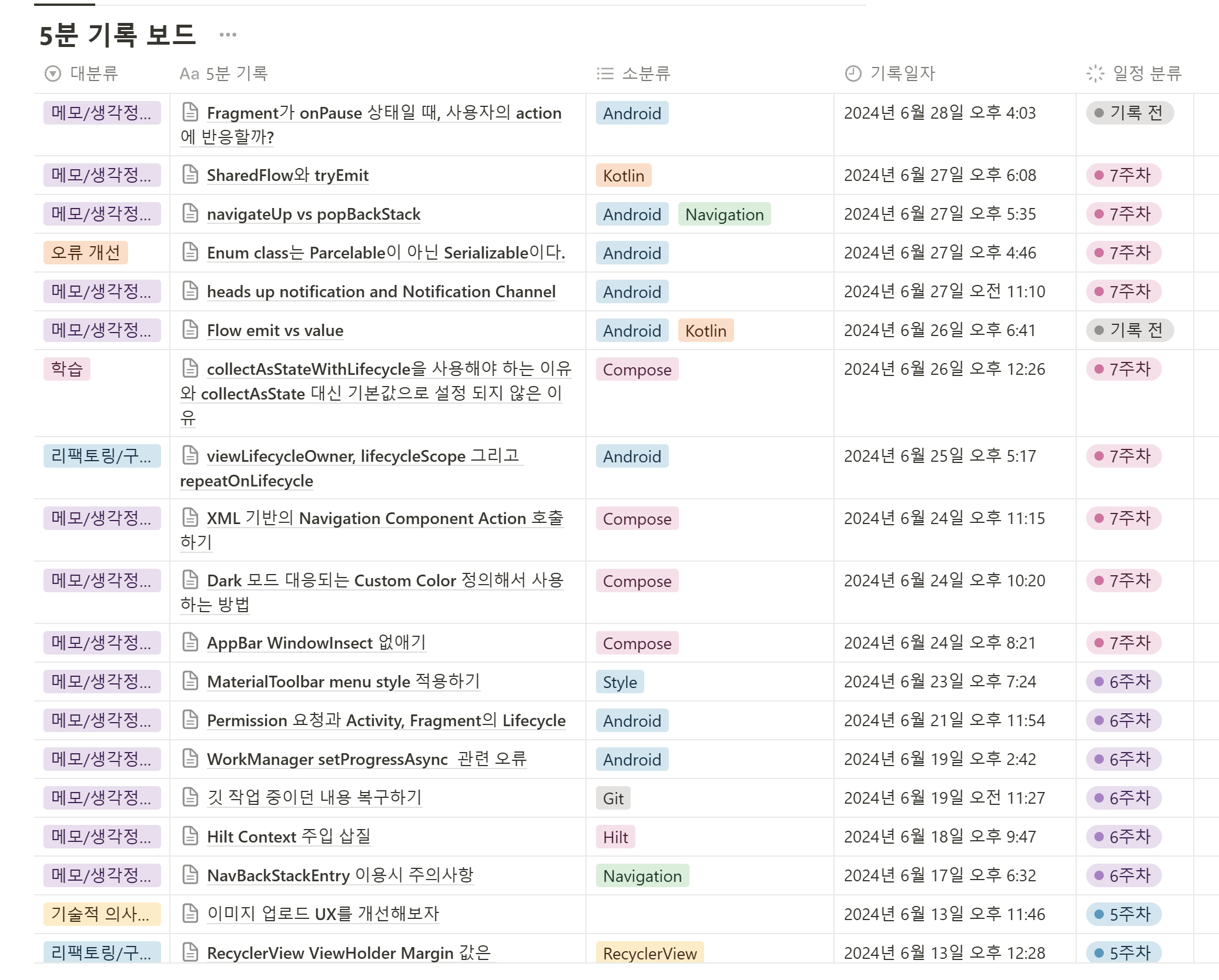Click the 5주차 status in 이미지 업로드 row

click(1123, 914)
